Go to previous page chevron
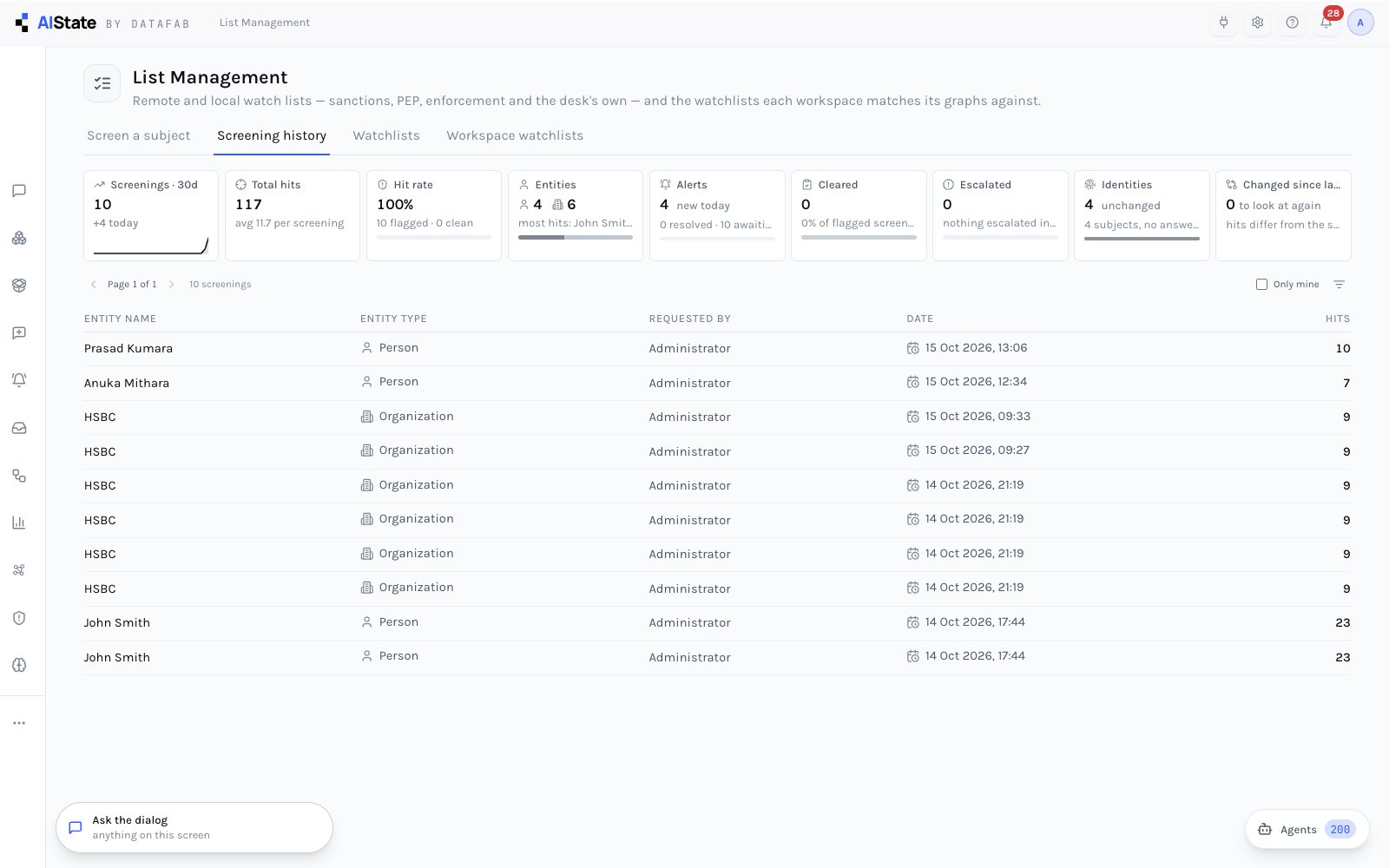1389x868 pixels. click(x=94, y=285)
